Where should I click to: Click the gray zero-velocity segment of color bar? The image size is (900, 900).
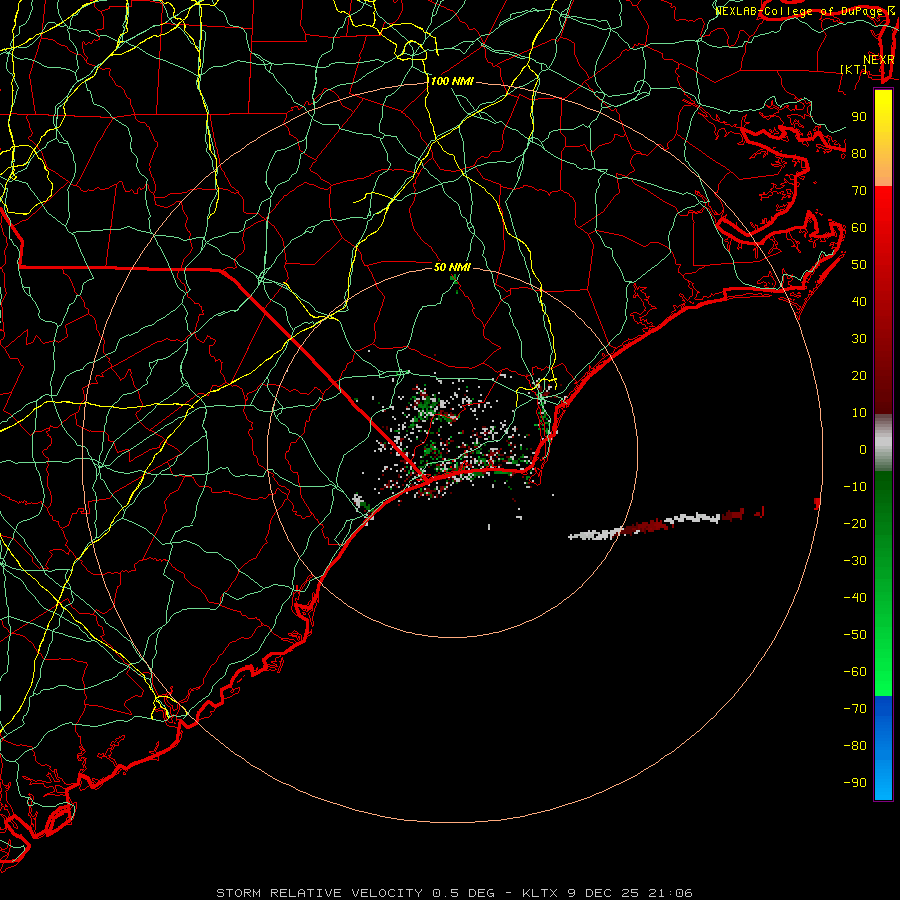[883, 443]
